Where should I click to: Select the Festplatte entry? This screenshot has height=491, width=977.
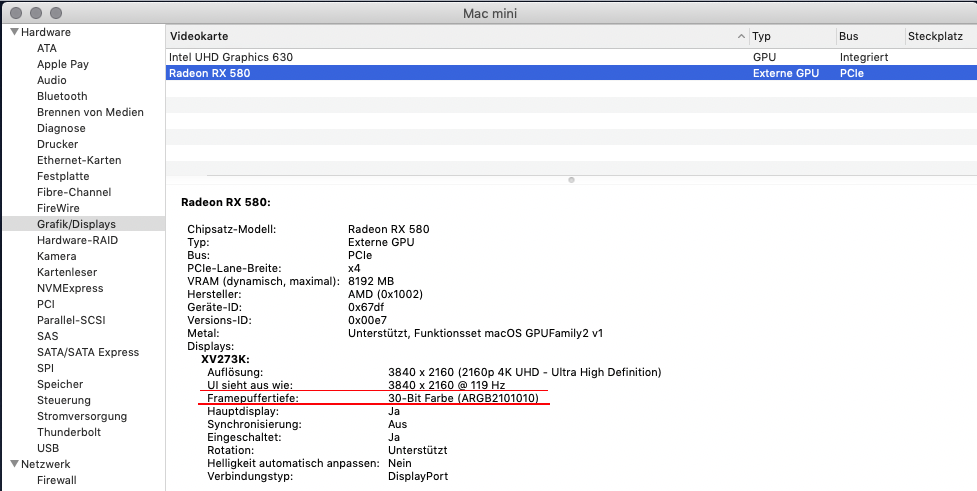pos(63,176)
